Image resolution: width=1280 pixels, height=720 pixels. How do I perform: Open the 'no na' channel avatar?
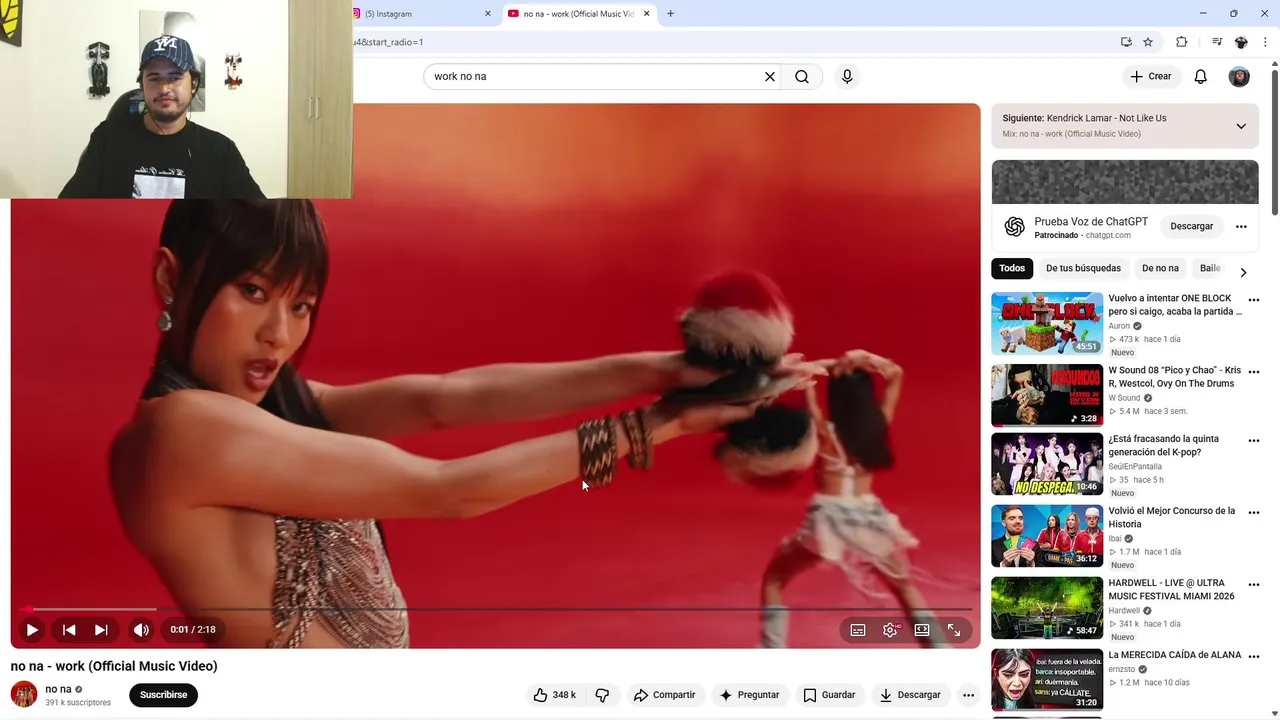pyautogui.click(x=24, y=694)
